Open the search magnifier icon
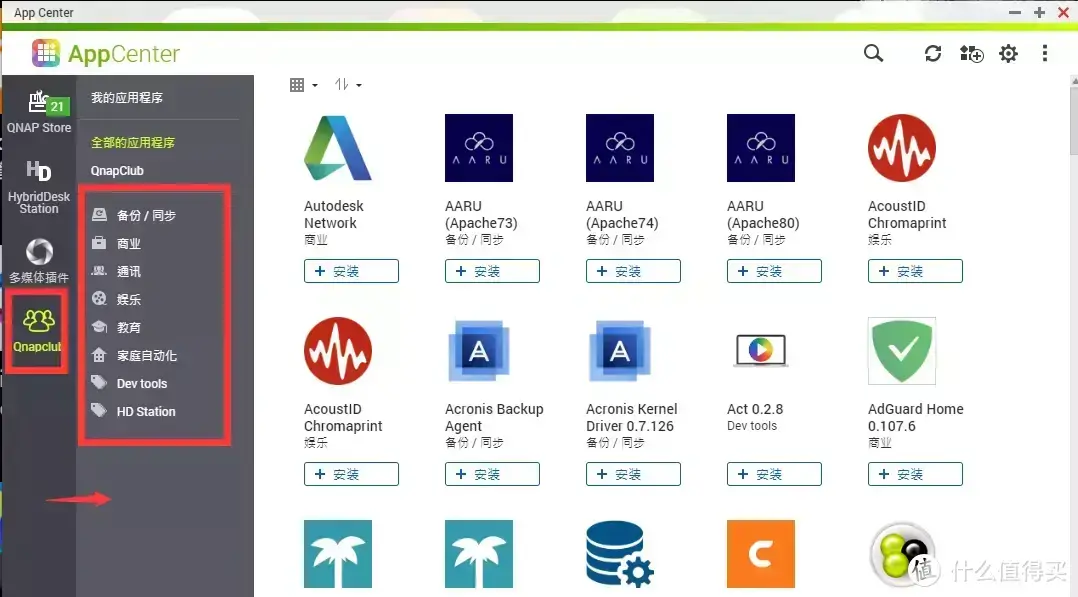 873,53
